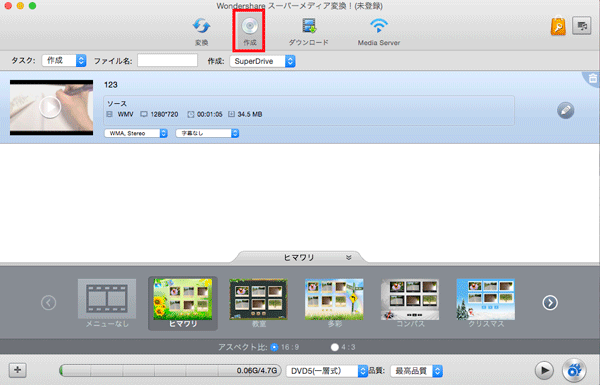The height and width of the screenshot is (385, 600).
Task: Click the trash icon to remove video 123
Action: pos(593,78)
